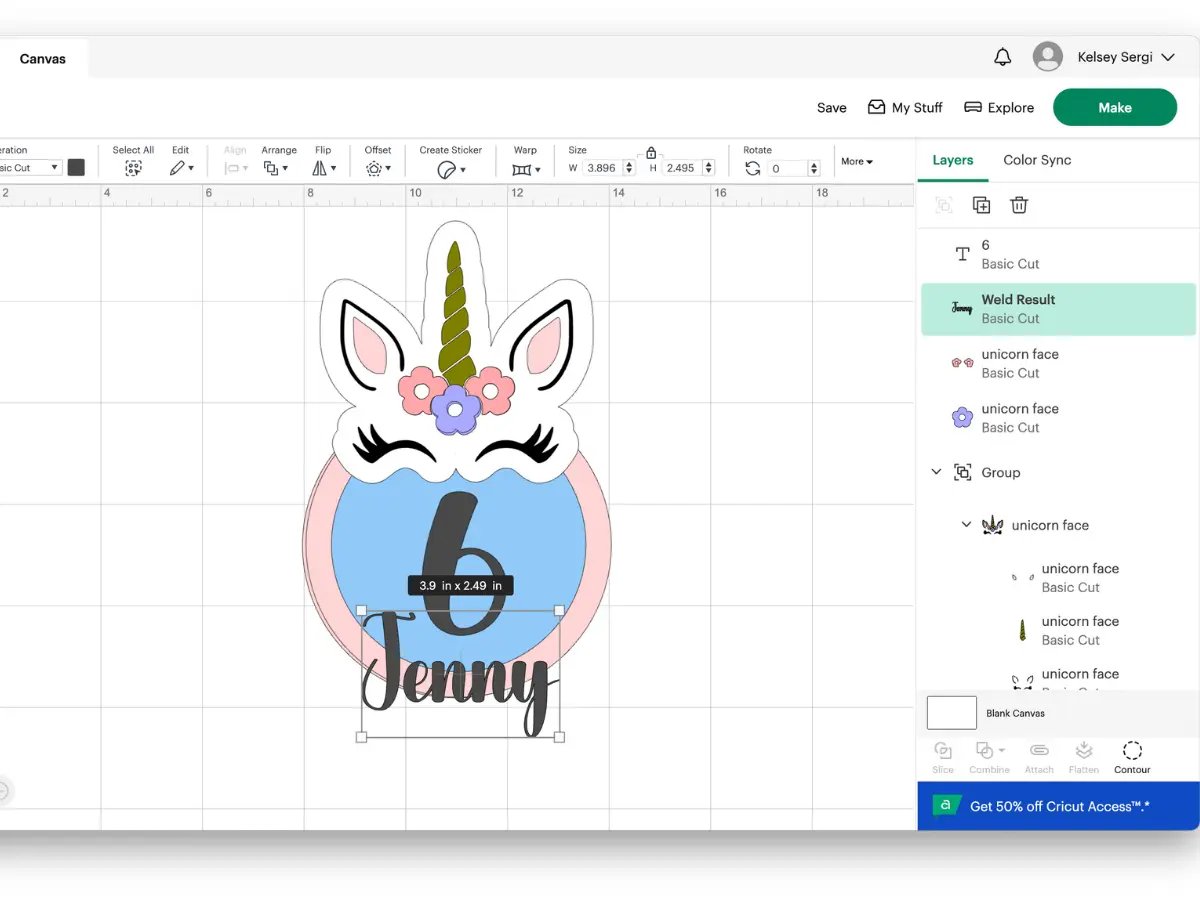The height and width of the screenshot is (900, 1200).
Task: Open the My Stuff envelope icon
Action: coord(876,107)
